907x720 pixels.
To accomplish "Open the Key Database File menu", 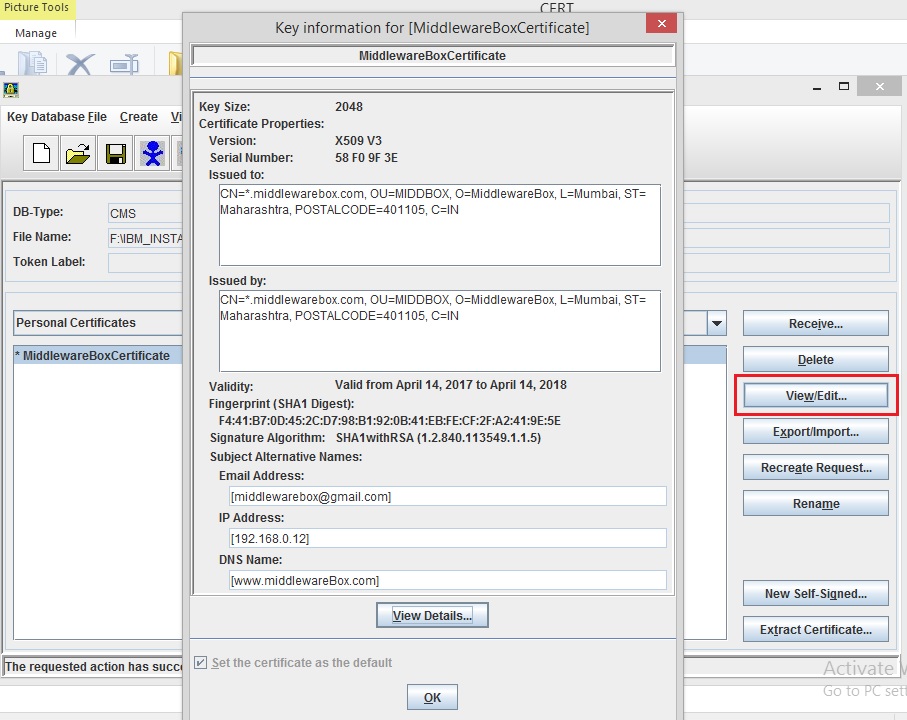I will coord(57,117).
